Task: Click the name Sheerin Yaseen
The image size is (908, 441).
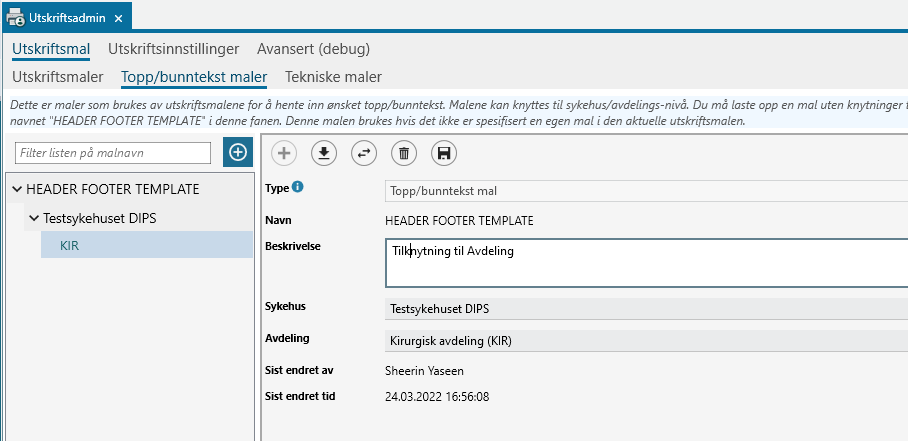Action: [x=424, y=371]
